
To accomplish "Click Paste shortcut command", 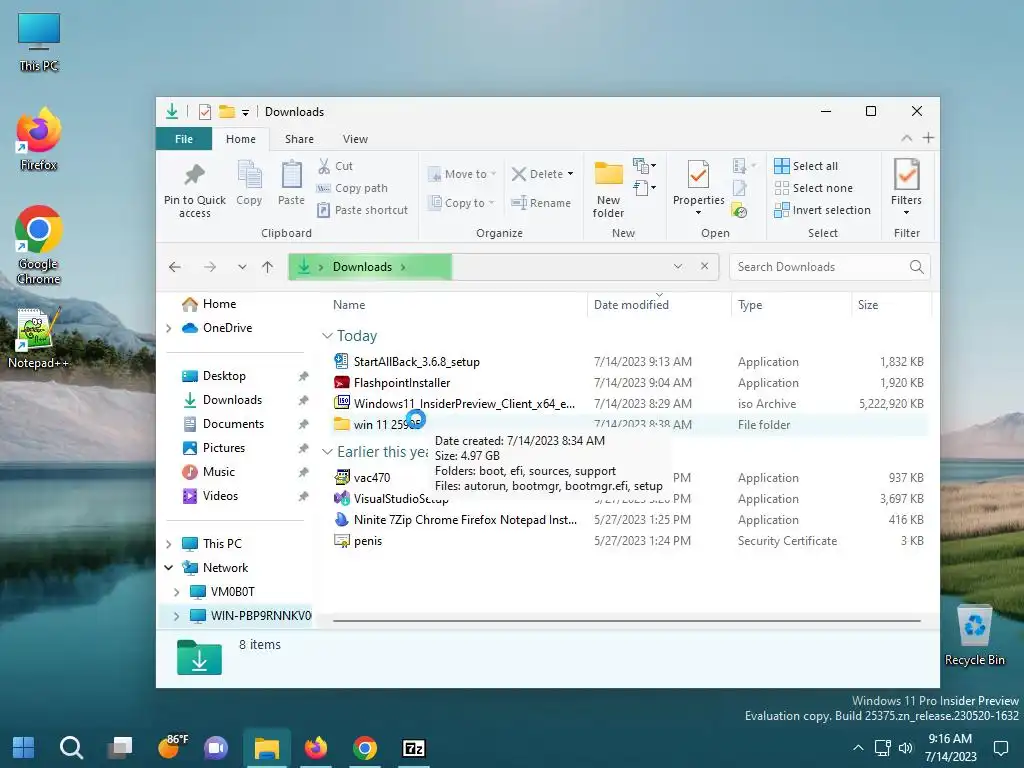I will click(x=362, y=210).
